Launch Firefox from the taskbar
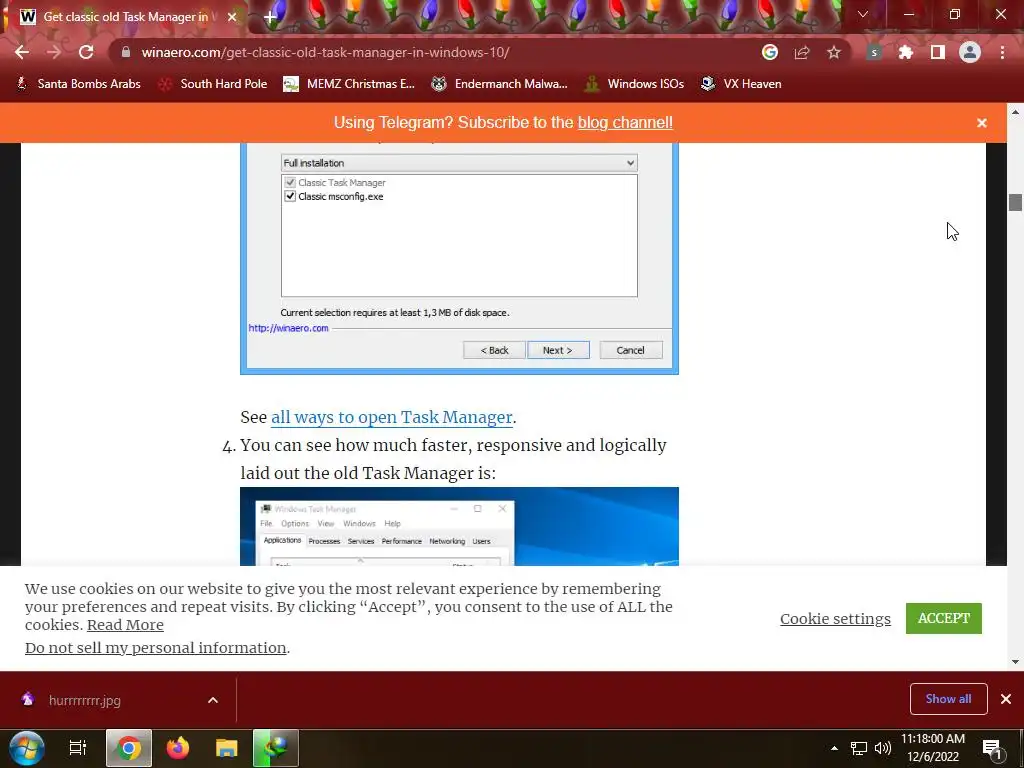 click(177, 748)
